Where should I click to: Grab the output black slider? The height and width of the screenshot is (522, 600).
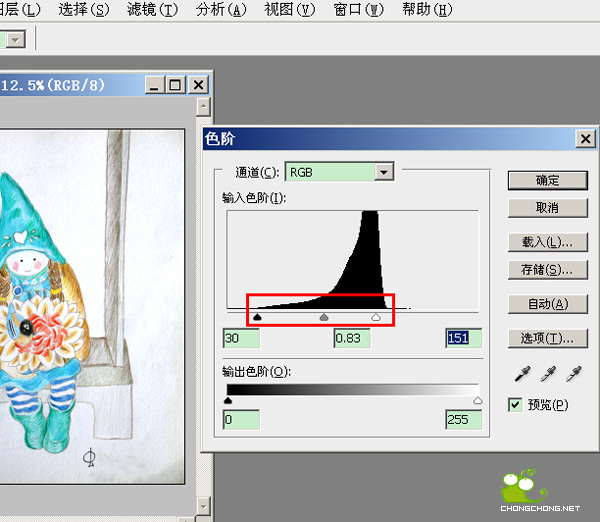point(228,401)
